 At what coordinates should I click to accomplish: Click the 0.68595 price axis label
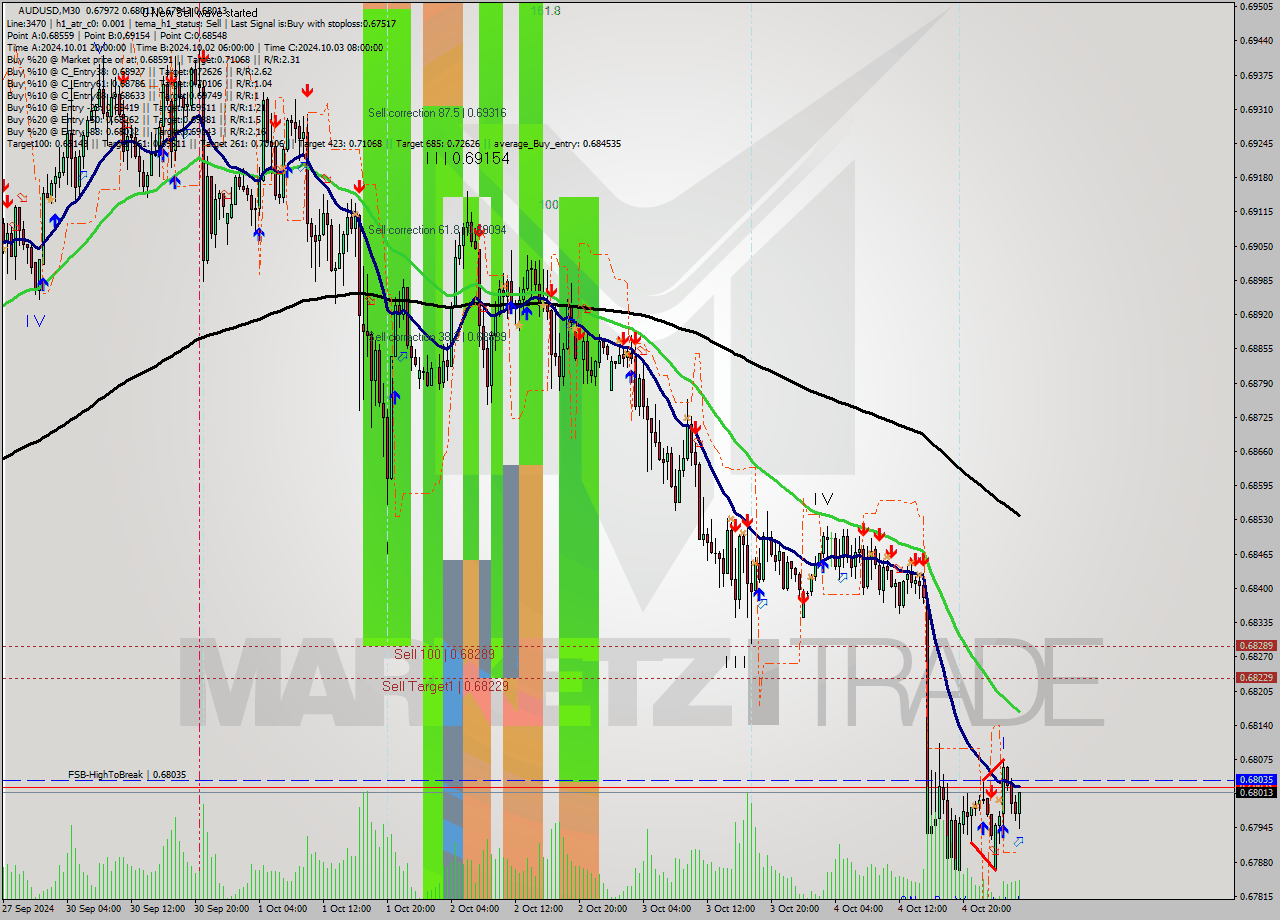pyautogui.click(x=1256, y=486)
